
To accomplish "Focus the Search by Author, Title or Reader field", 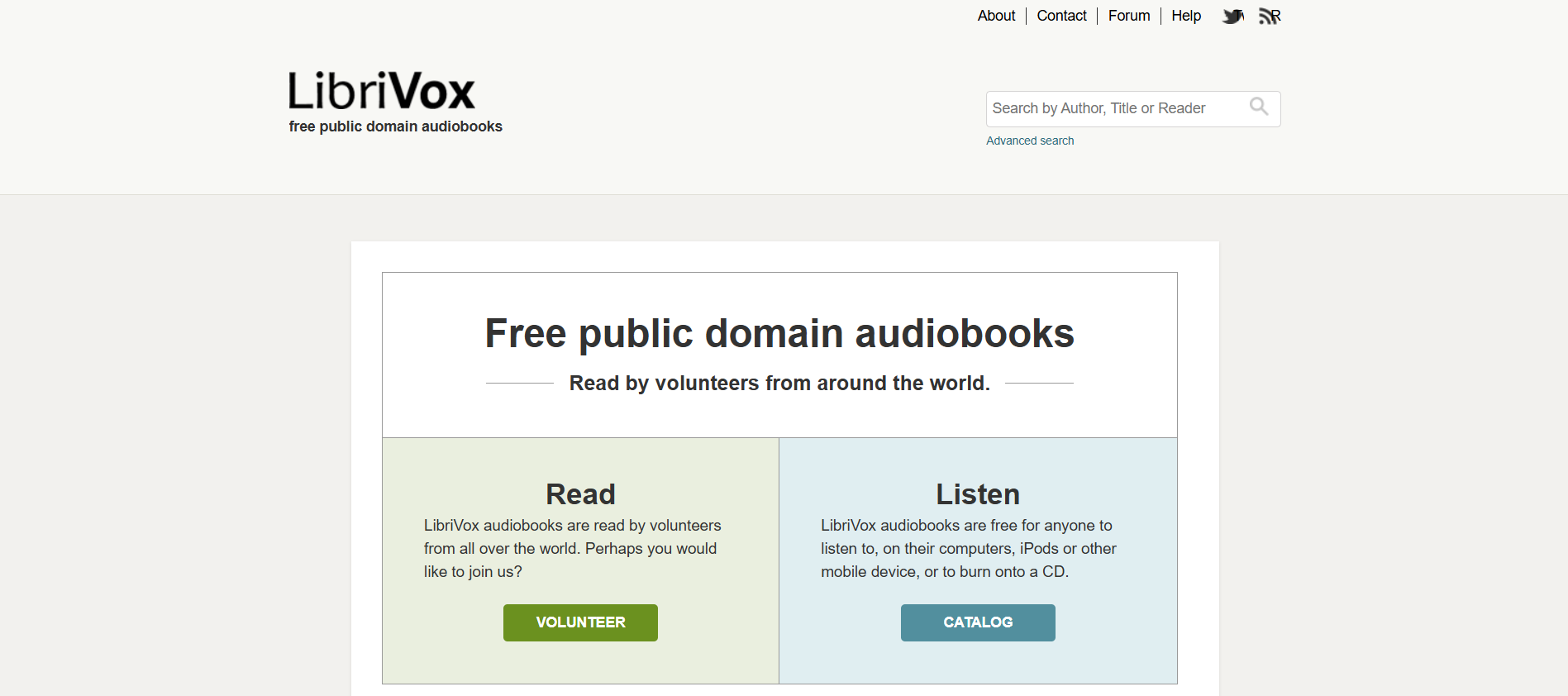I will tap(1133, 109).
